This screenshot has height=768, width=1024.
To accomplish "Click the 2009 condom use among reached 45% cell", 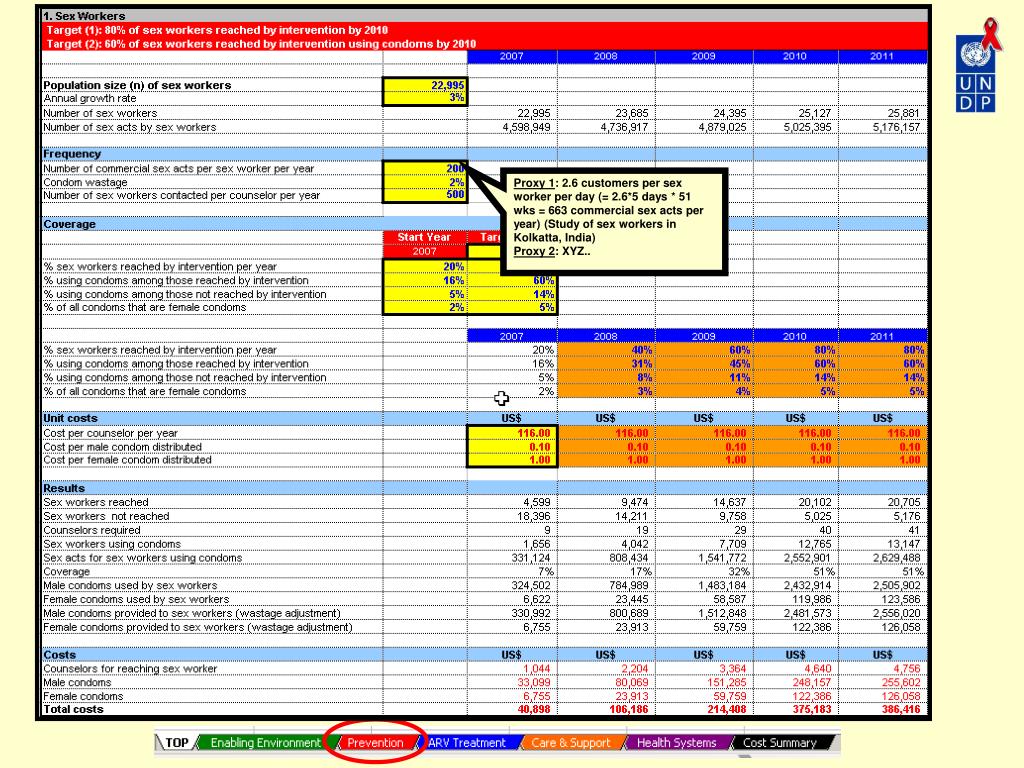I will (704, 364).
